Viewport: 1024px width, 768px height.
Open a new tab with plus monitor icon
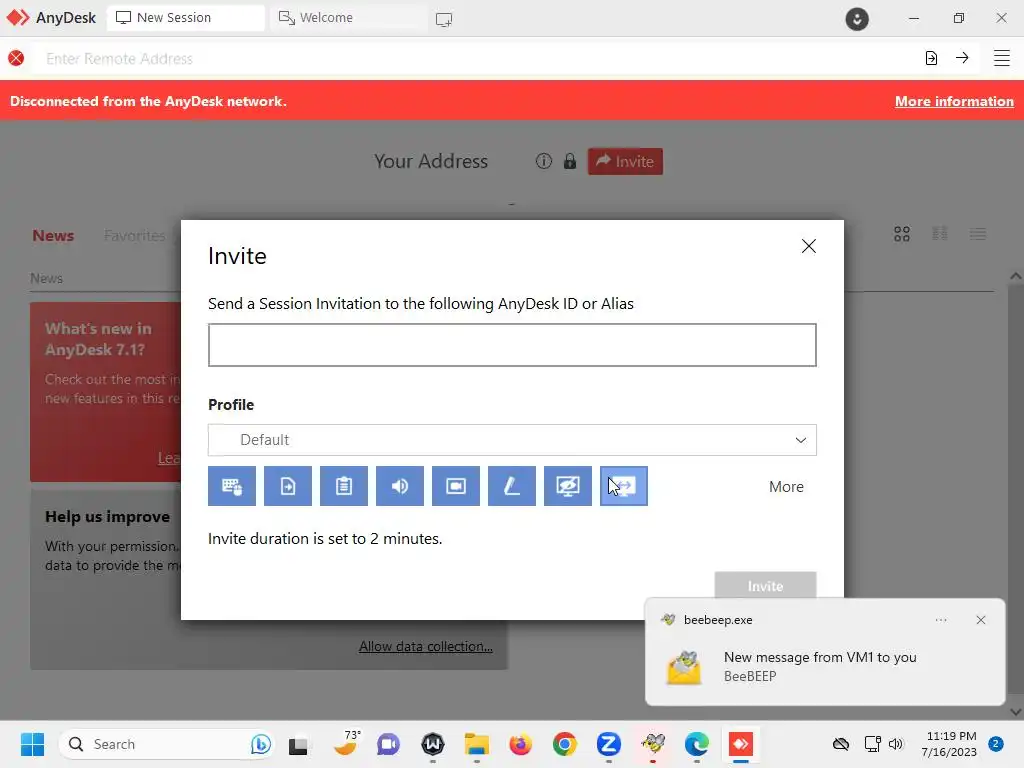(x=444, y=20)
